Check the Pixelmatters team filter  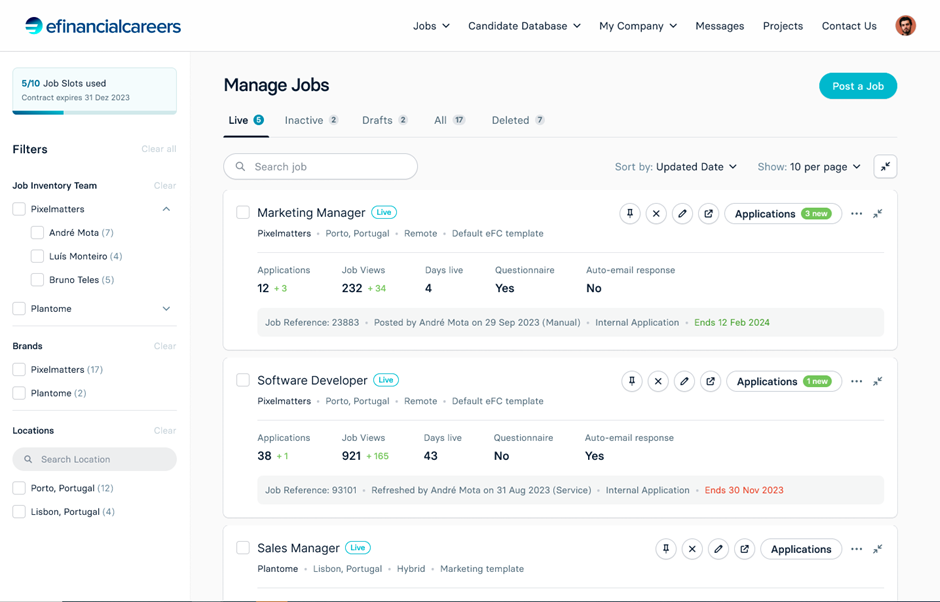(x=19, y=209)
